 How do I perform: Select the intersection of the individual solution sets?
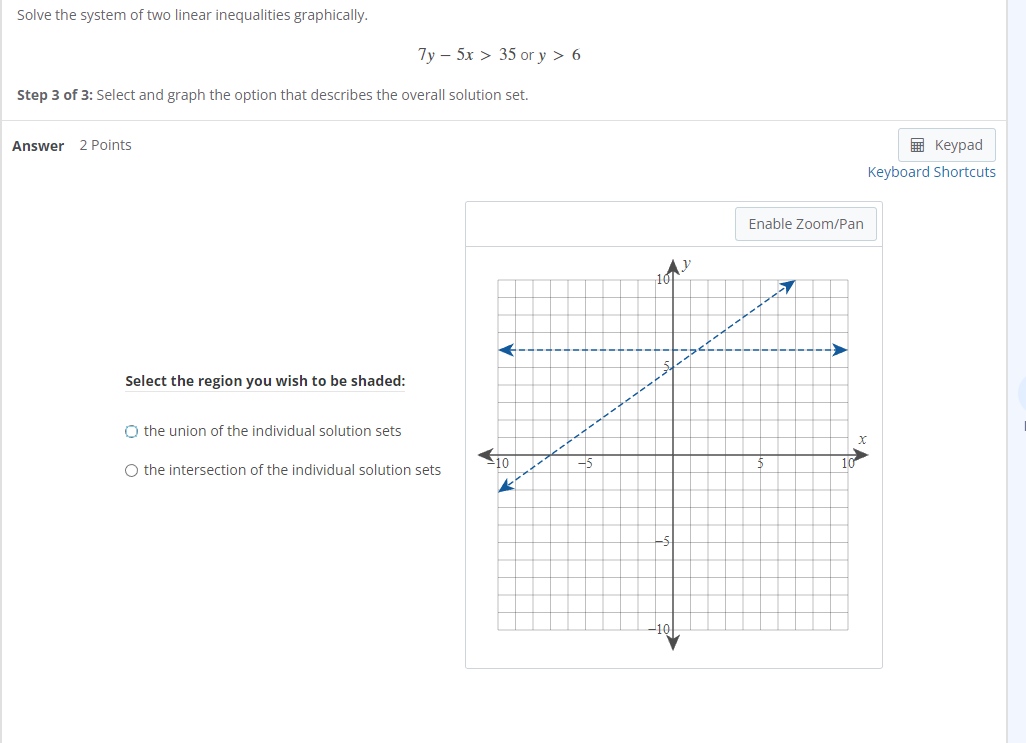(131, 470)
